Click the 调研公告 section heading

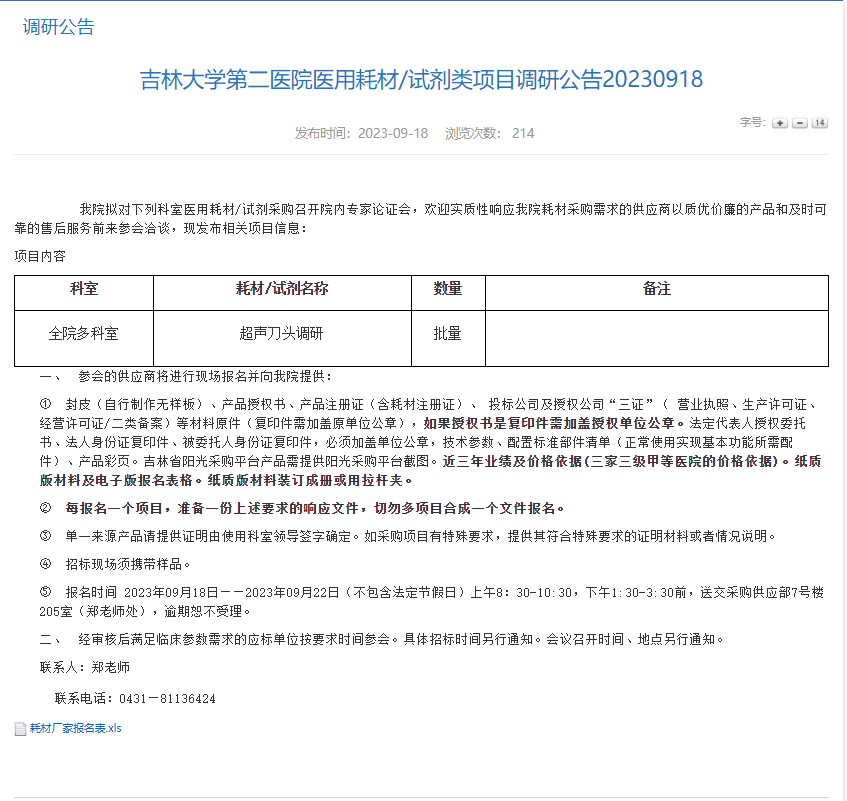pos(58,27)
